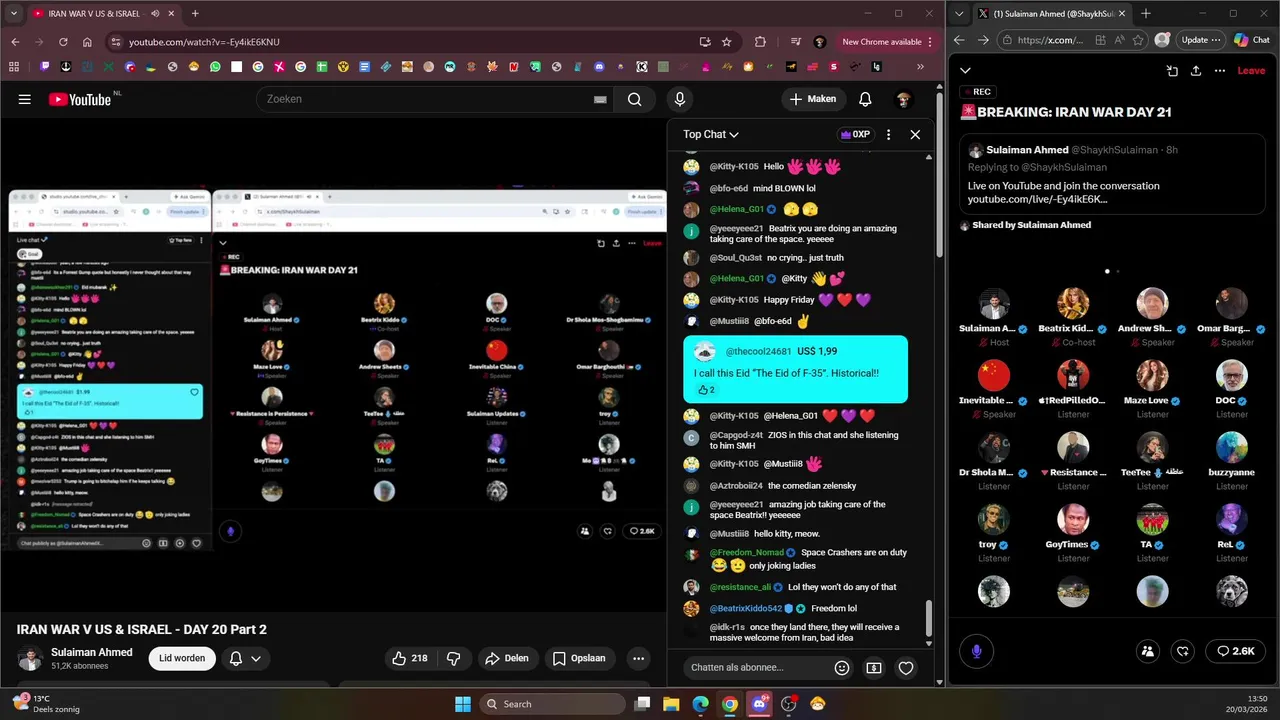Start YouTube voice search with the microphone
This screenshot has height=720, width=1280.
click(680, 99)
